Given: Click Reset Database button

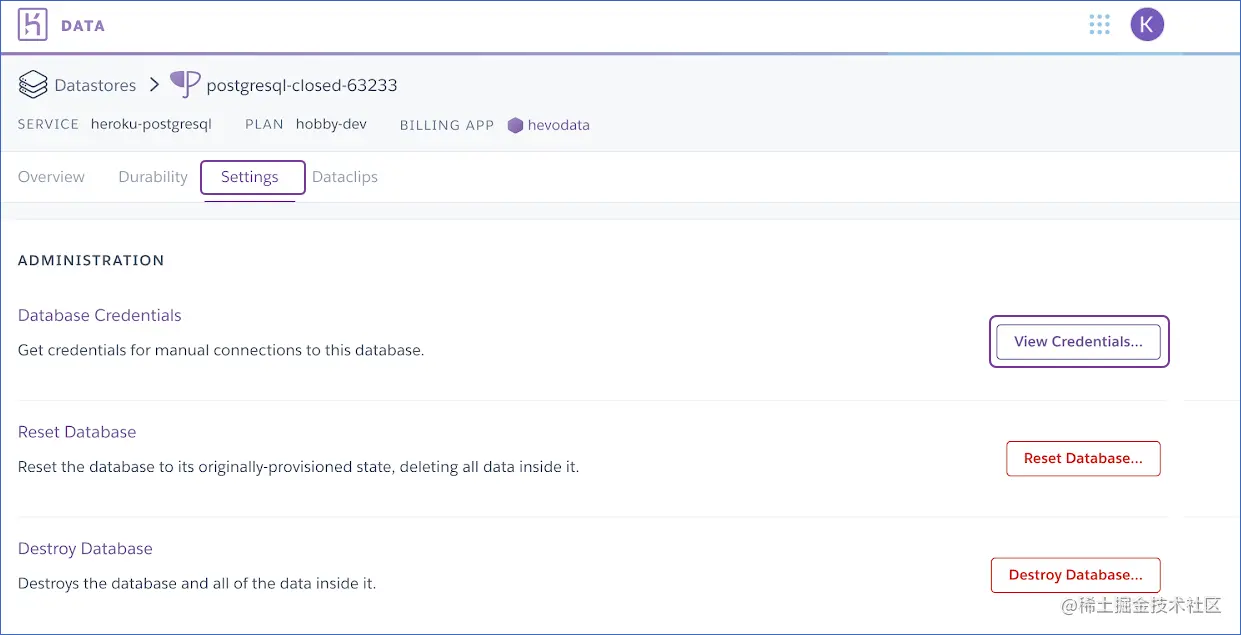Looking at the screenshot, I should pos(1083,458).
